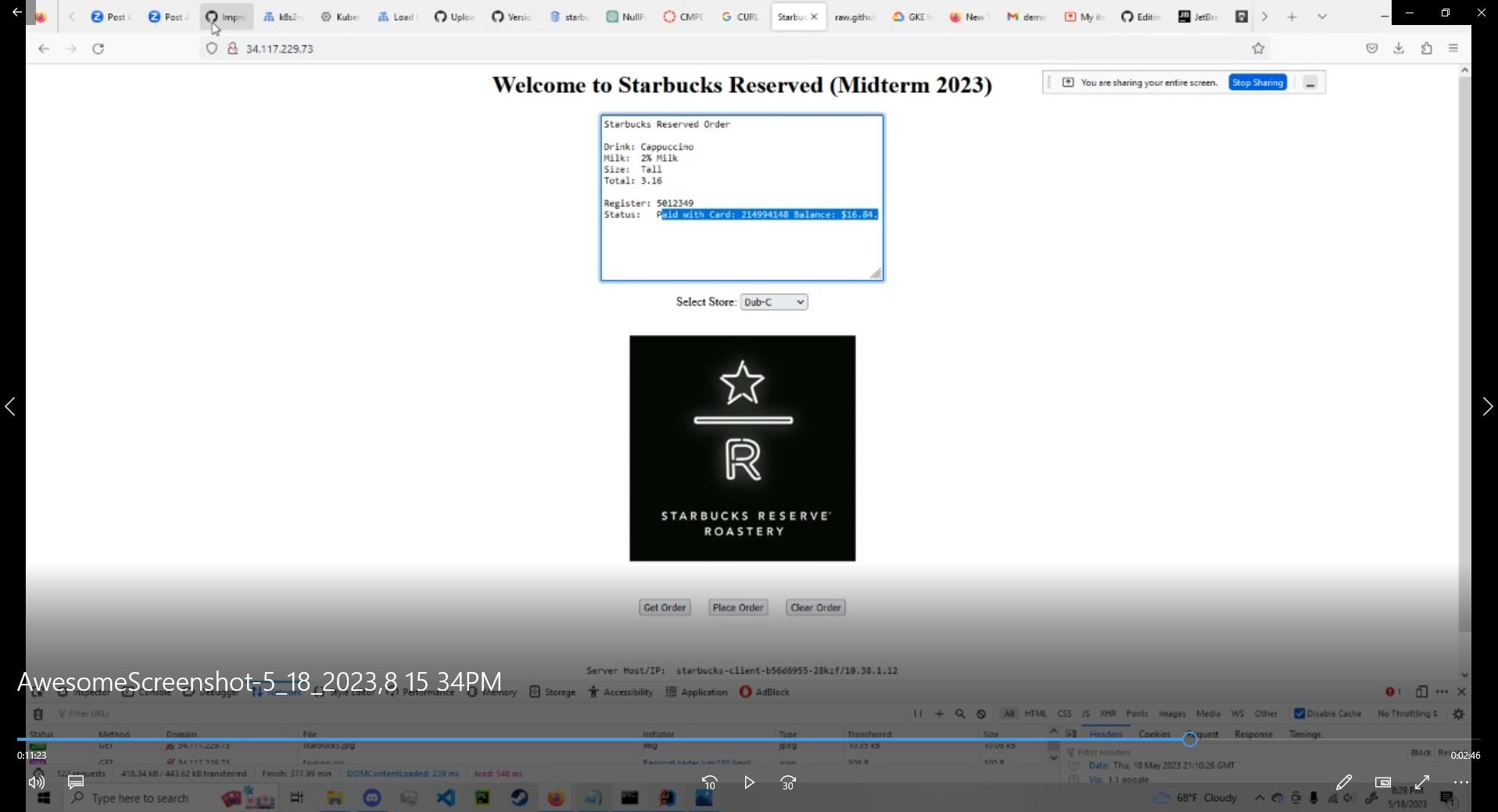Open Responsive Design Mode in DevTools
Screen dimensions: 1498x812
[x=1421, y=692]
